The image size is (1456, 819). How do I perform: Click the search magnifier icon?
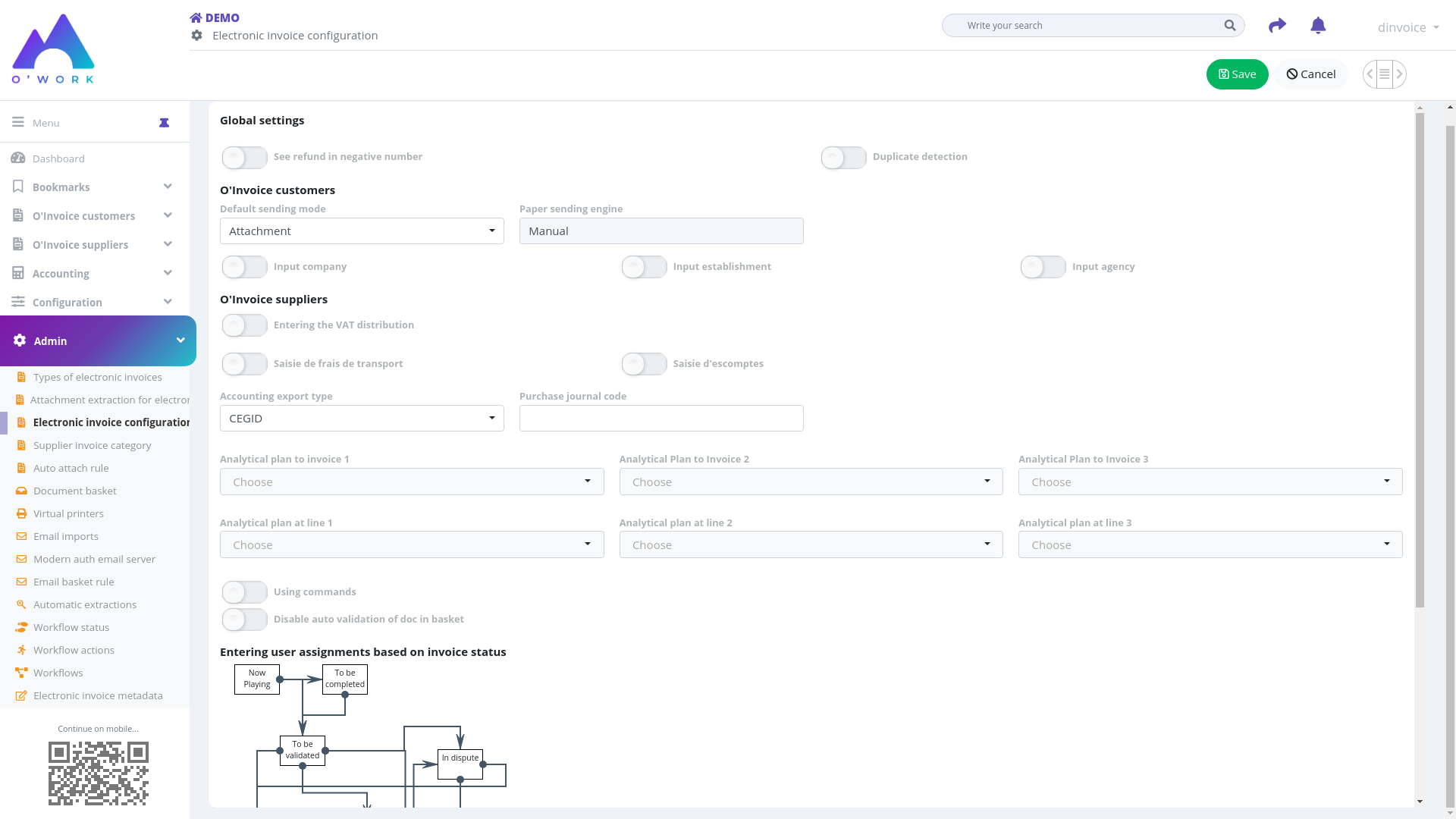tap(1230, 26)
